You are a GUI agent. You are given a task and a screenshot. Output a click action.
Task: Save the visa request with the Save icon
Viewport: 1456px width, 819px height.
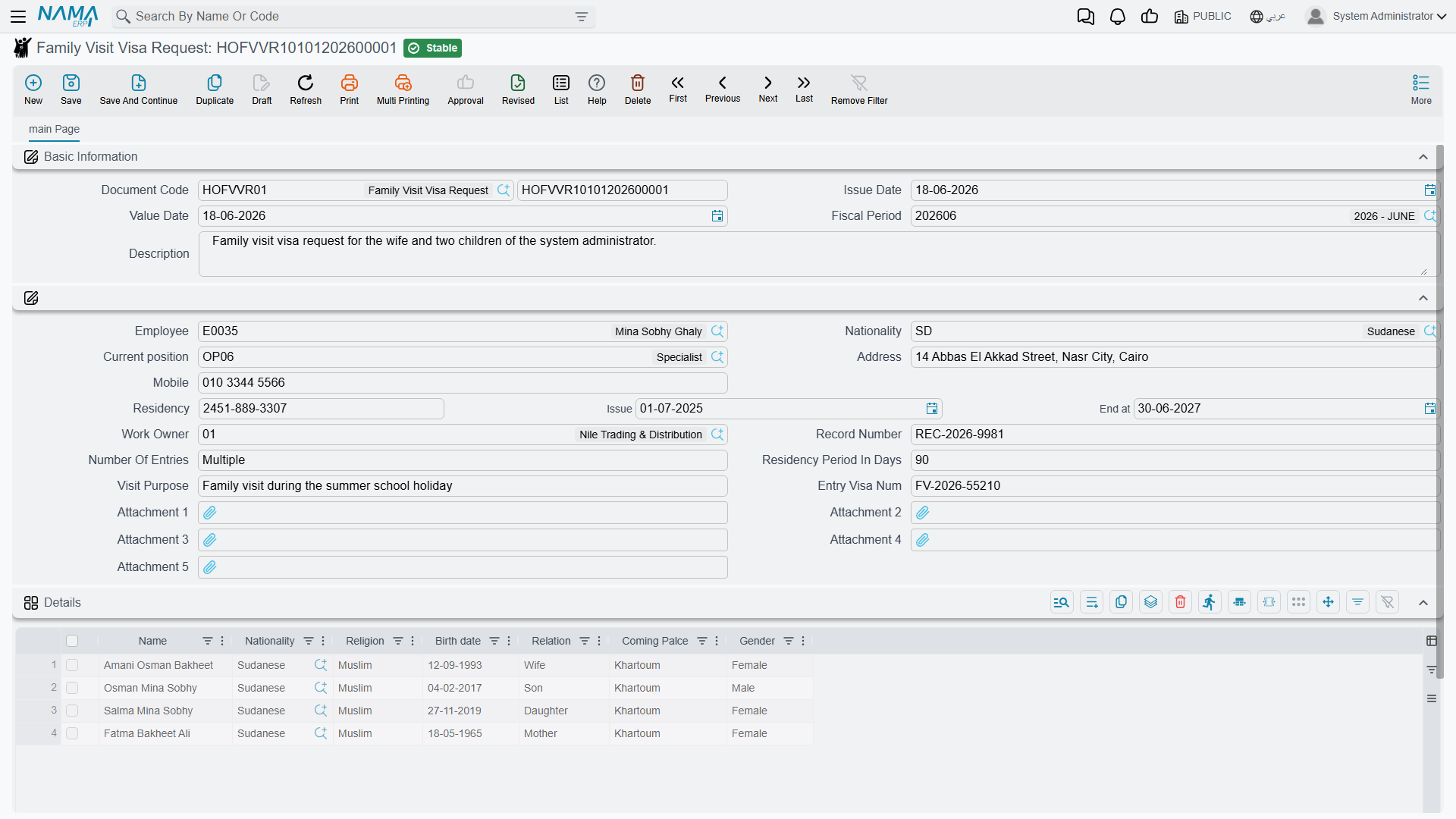click(x=71, y=89)
